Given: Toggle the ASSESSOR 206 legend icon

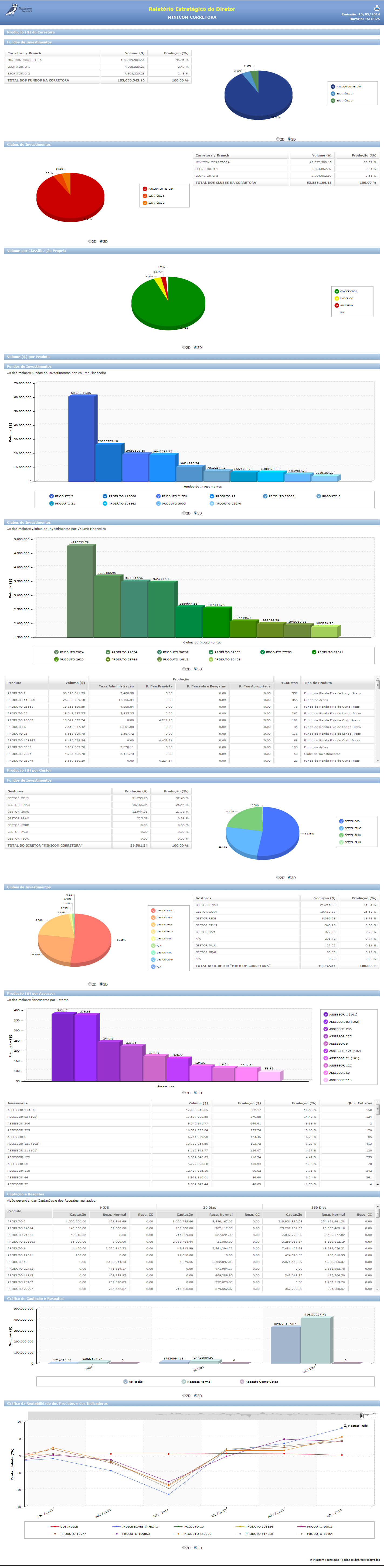Looking at the screenshot, I should click(x=326, y=1029).
